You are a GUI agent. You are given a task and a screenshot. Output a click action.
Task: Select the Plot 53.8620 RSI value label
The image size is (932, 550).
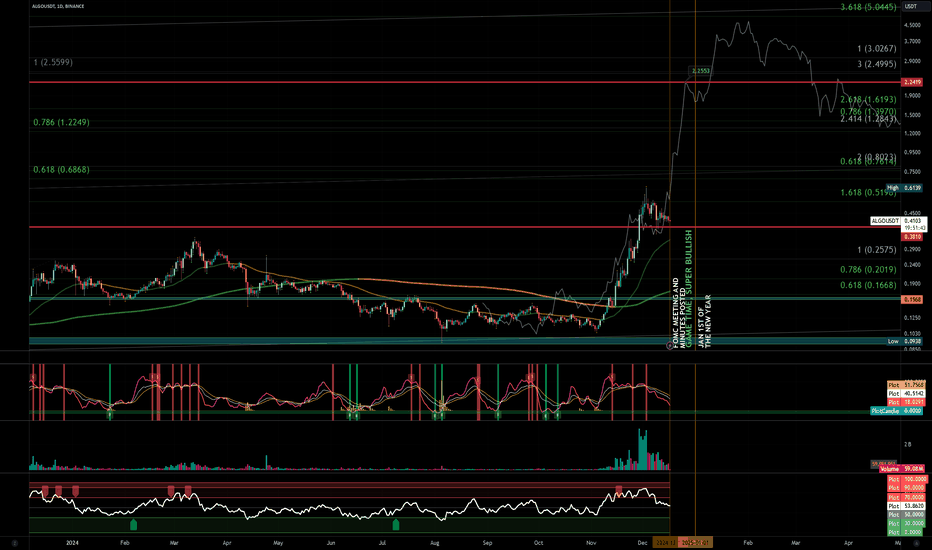906,506
